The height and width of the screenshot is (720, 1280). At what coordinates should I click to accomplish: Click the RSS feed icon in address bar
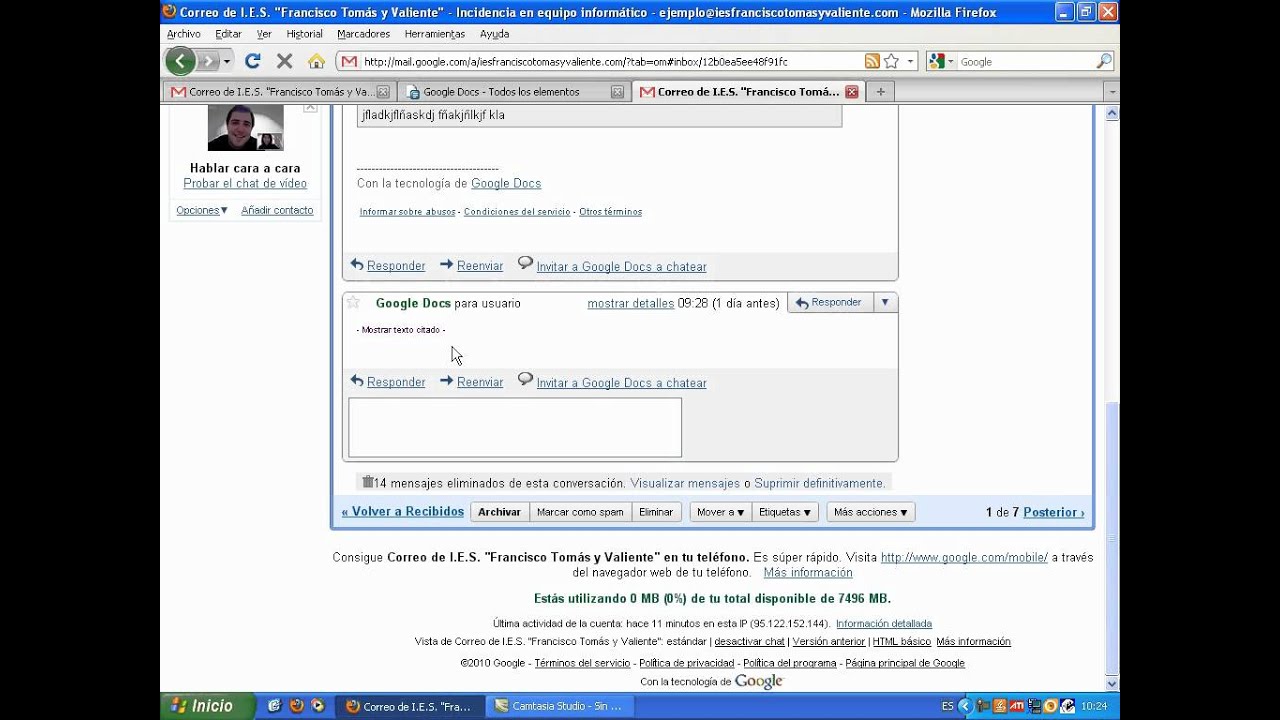(872, 61)
